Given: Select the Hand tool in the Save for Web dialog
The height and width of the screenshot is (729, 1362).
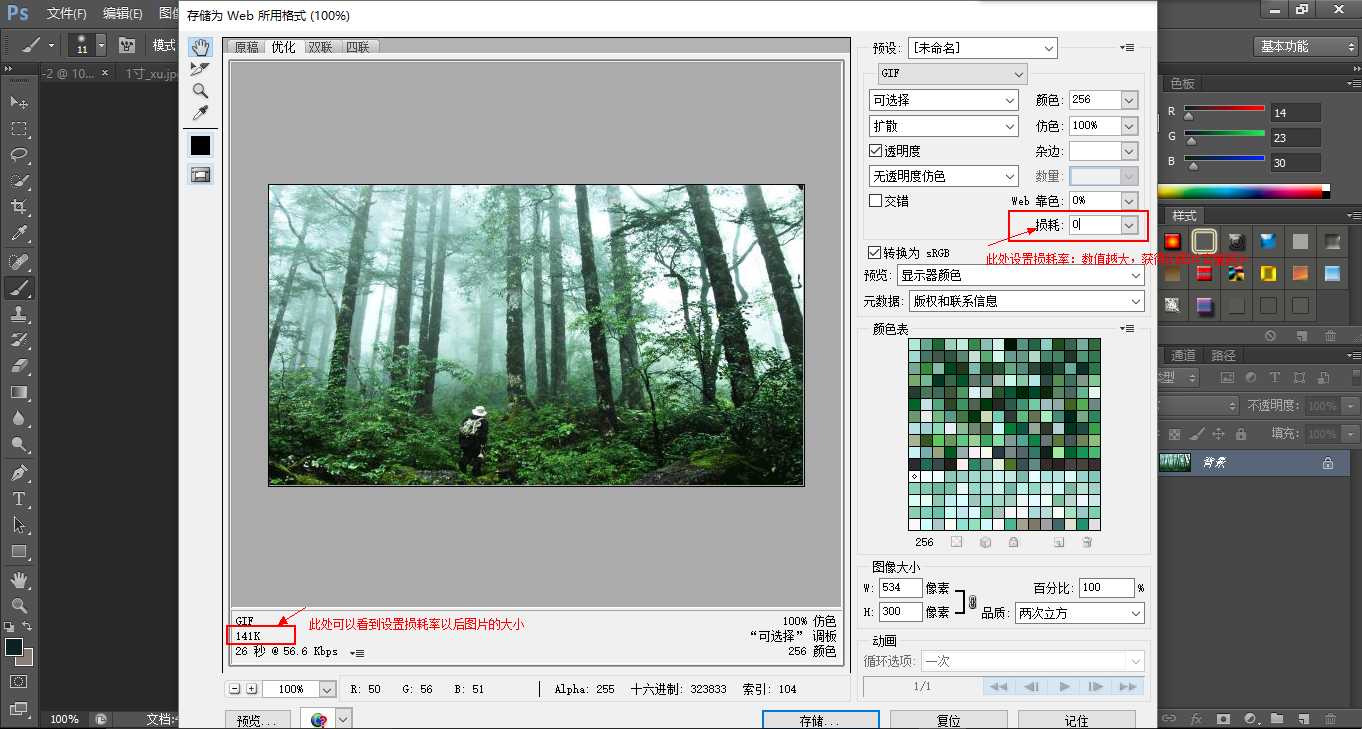Looking at the screenshot, I should [200, 47].
